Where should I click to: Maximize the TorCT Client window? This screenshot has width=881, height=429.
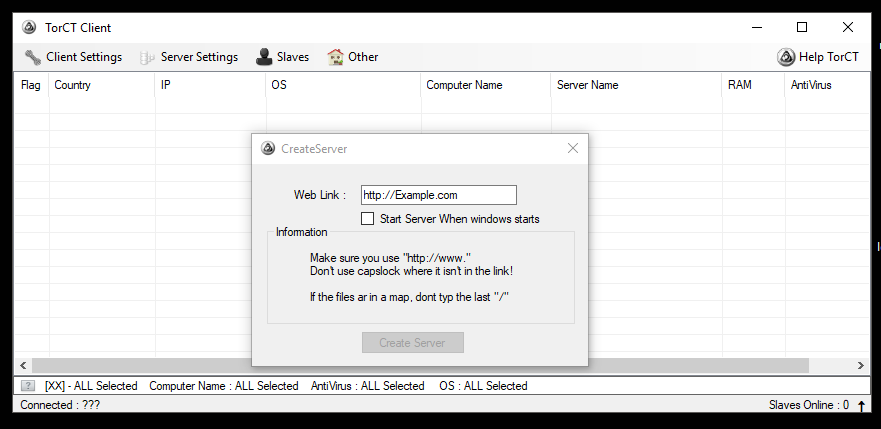coord(802,27)
